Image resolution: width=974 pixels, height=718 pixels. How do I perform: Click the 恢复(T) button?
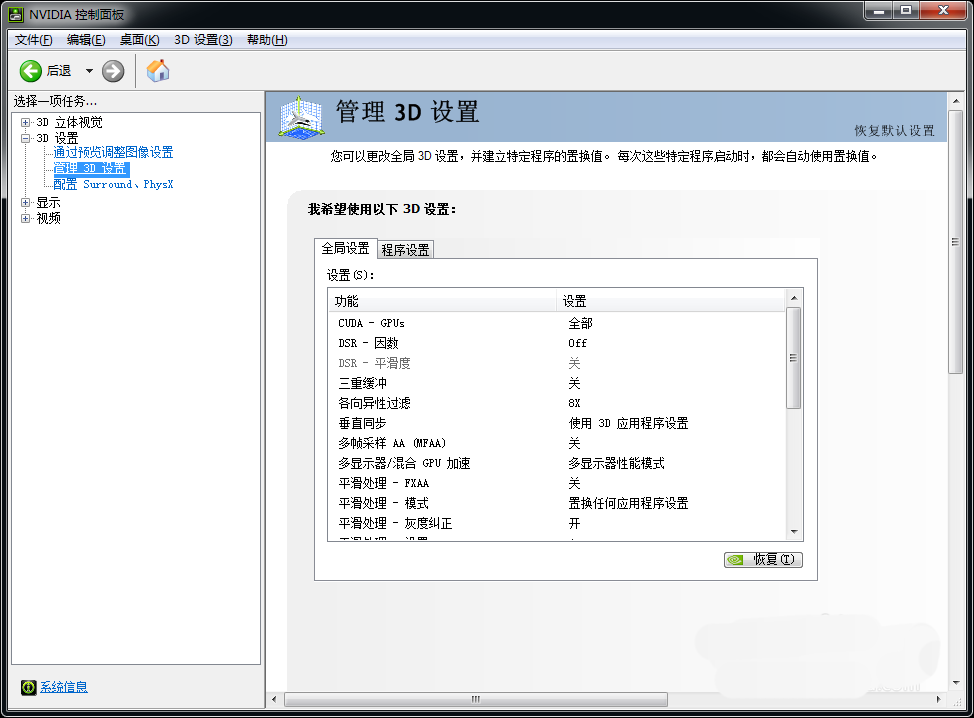(763, 560)
